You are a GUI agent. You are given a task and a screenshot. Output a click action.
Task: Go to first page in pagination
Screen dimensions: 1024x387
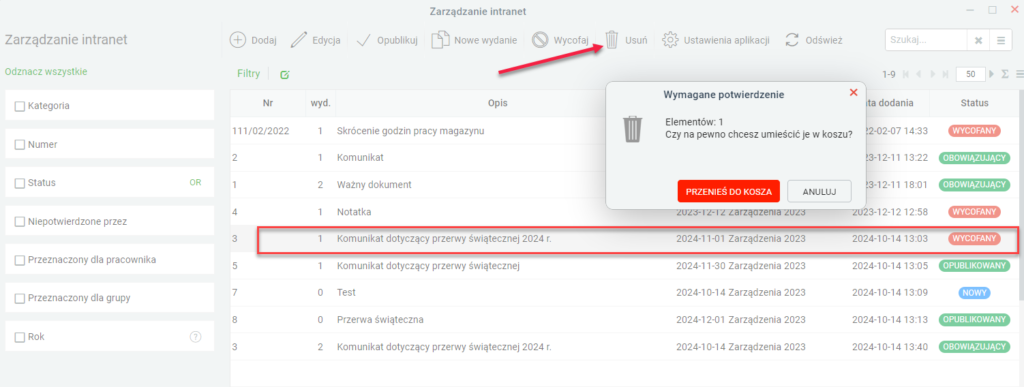(906, 74)
